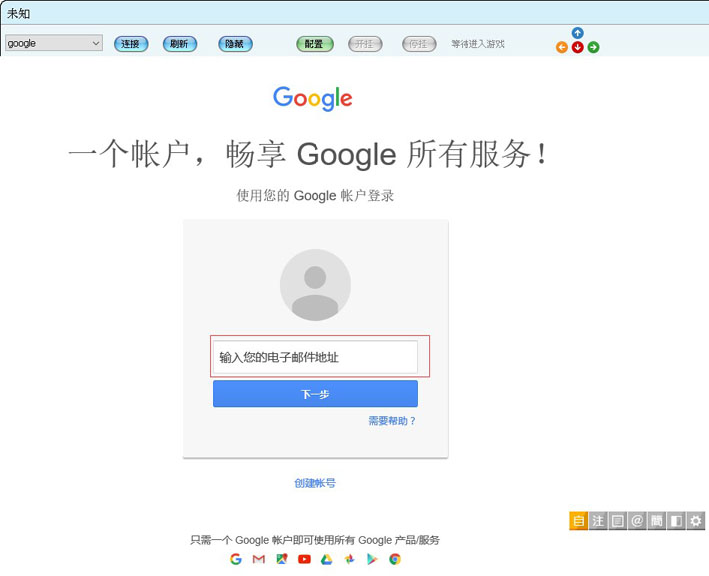
Task: Focus the email address input field
Action: [315, 357]
